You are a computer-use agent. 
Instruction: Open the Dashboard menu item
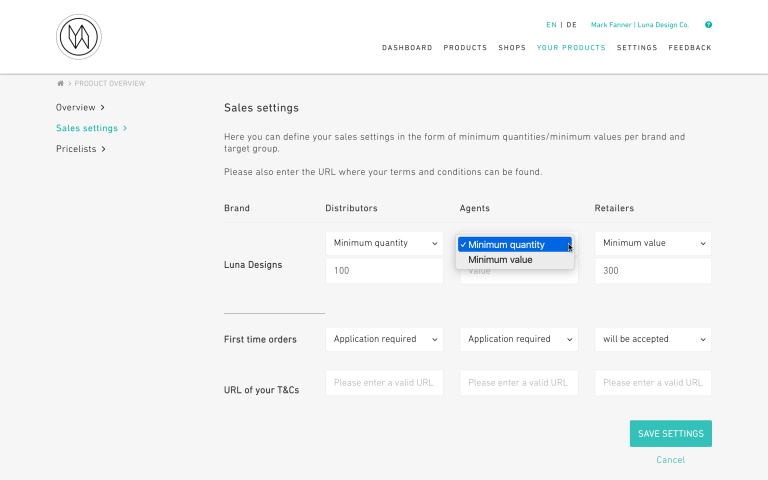[407, 48]
